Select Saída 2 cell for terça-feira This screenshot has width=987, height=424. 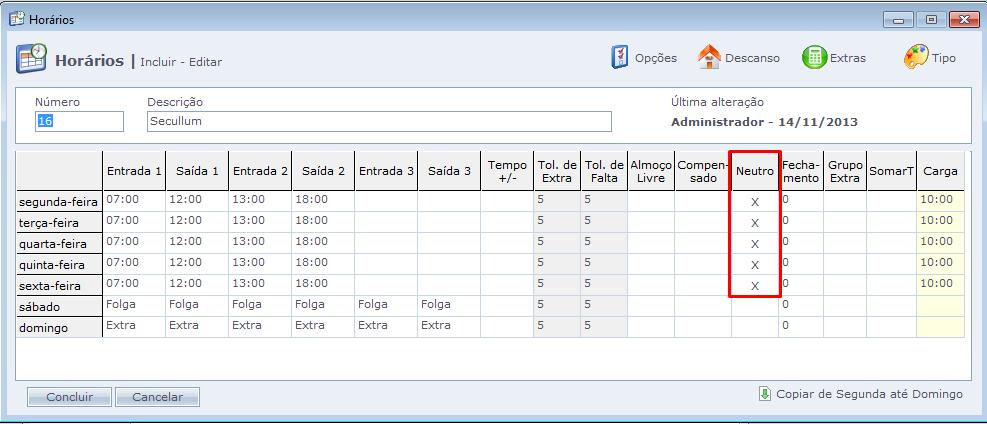click(x=322, y=222)
